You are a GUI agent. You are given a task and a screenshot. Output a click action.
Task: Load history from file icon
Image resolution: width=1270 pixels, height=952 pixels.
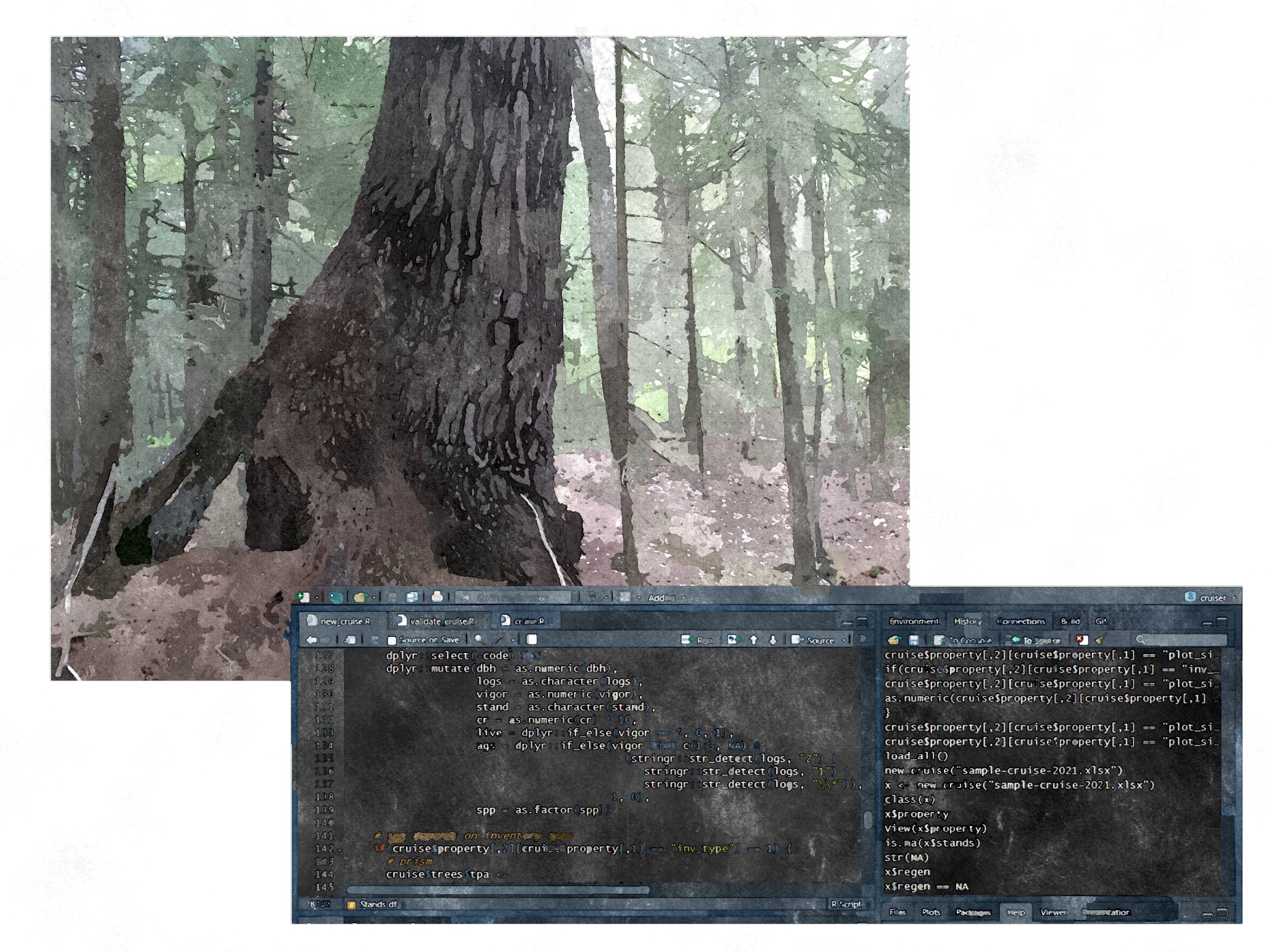click(x=894, y=640)
